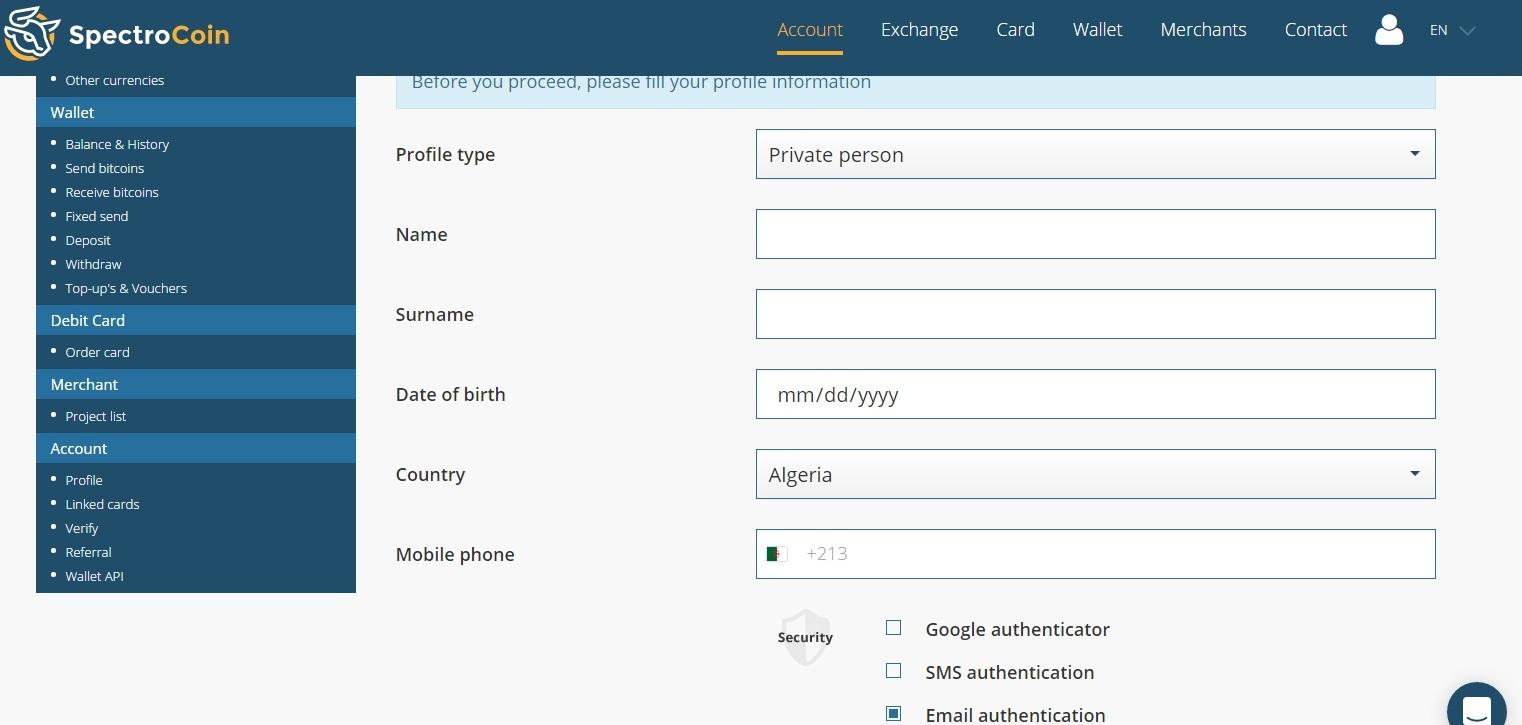Open the Wallet API link
This screenshot has height=725, width=1522.
pyautogui.click(x=94, y=576)
